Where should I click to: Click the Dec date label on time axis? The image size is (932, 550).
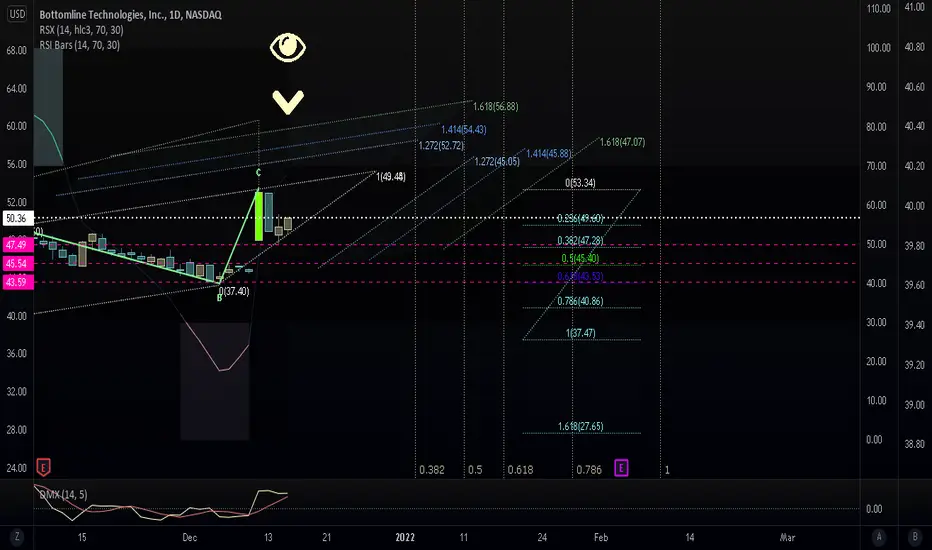(x=190, y=537)
